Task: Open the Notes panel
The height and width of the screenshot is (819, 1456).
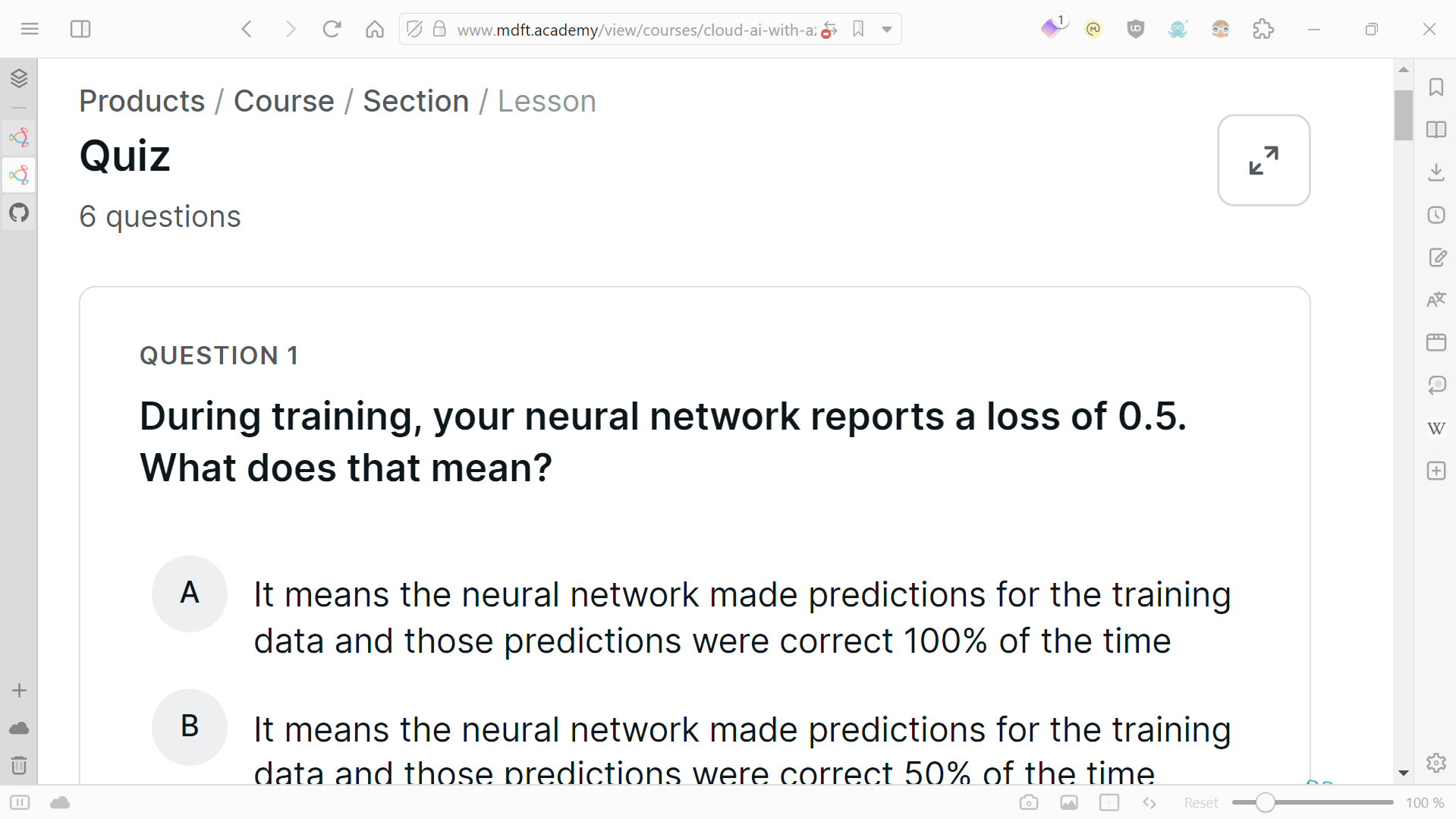Action: click(x=1436, y=257)
